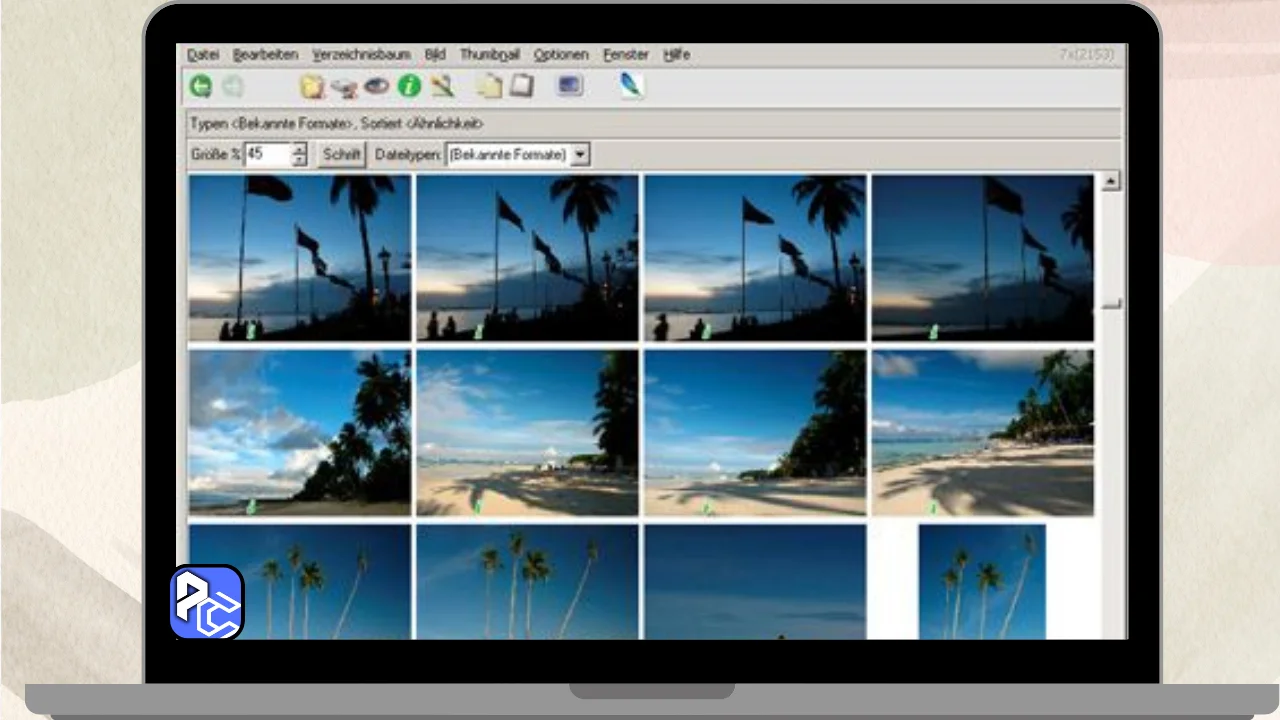The height and width of the screenshot is (720, 1280).
Task: Open image info via green i icon
Action: [409, 87]
